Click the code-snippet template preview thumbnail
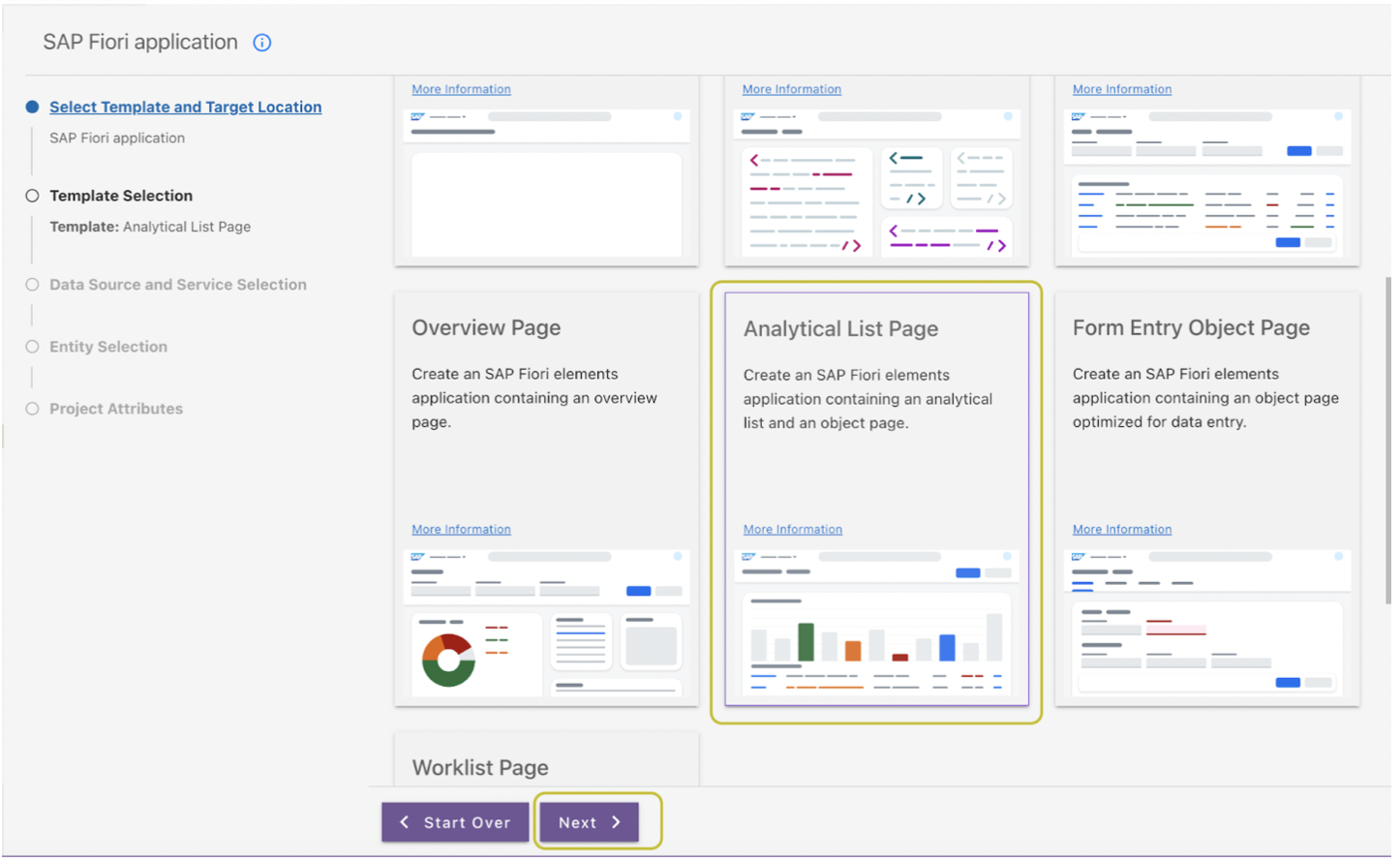Screen dimensions: 1400x862 876,183
